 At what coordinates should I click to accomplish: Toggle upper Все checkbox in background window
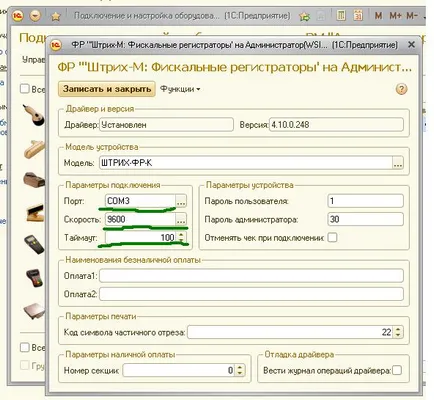click(x=25, y=89)
